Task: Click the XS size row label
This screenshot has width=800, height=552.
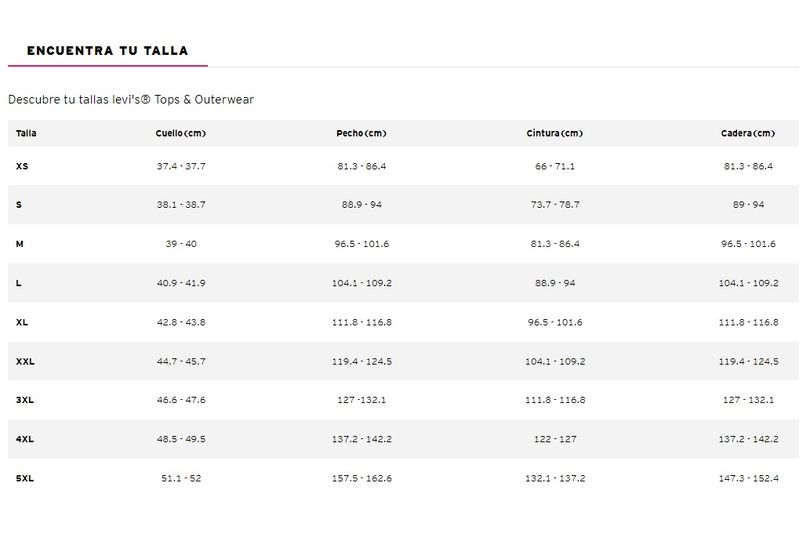Action: pos(22,166)
